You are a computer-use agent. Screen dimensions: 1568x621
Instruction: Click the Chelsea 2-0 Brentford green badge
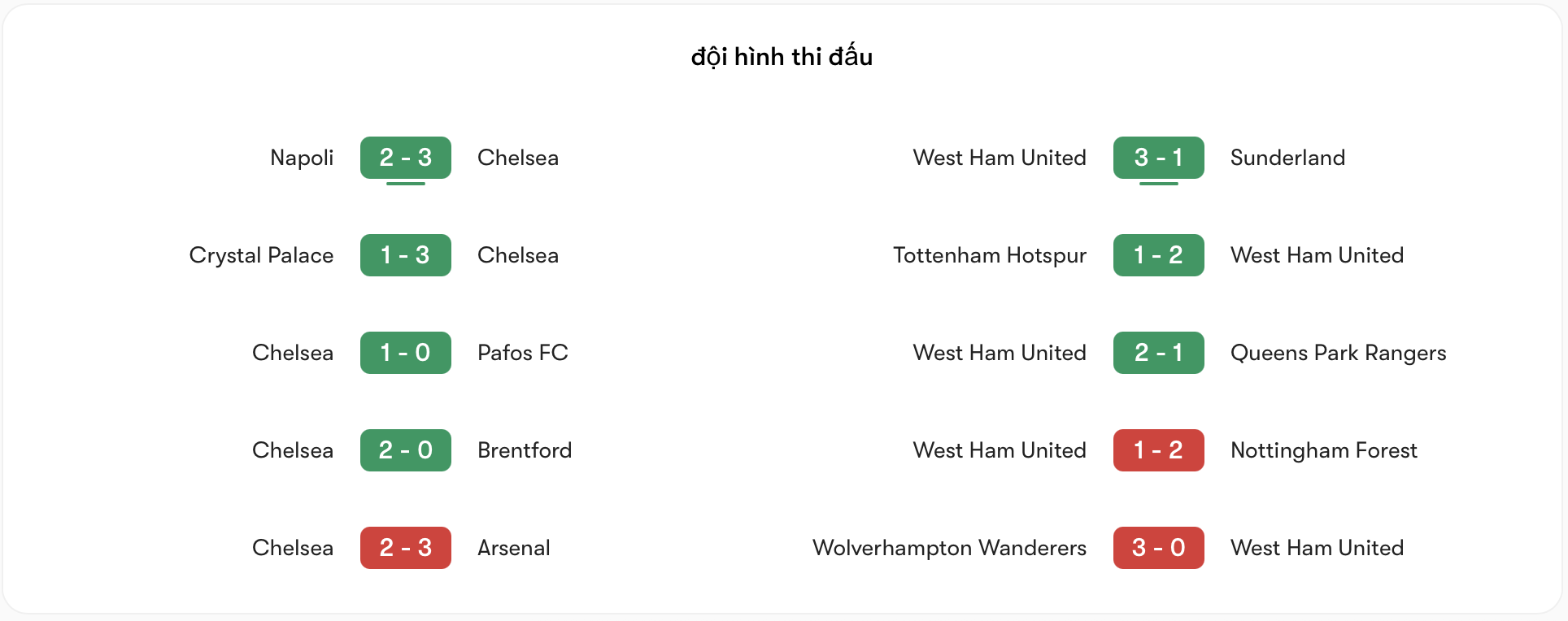point(406,450)
